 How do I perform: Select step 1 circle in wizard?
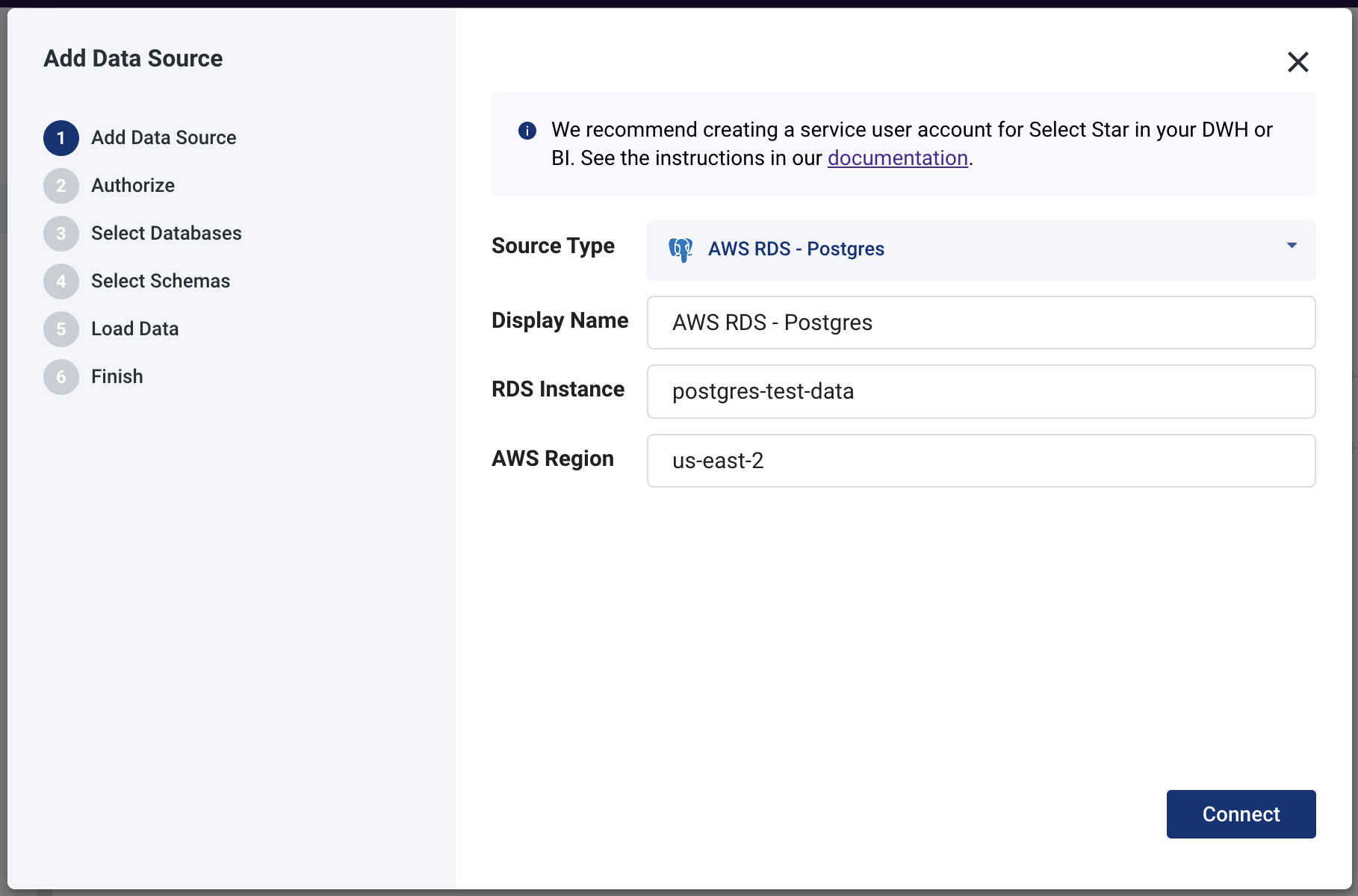pyautogui.click(x=61, y=138)
